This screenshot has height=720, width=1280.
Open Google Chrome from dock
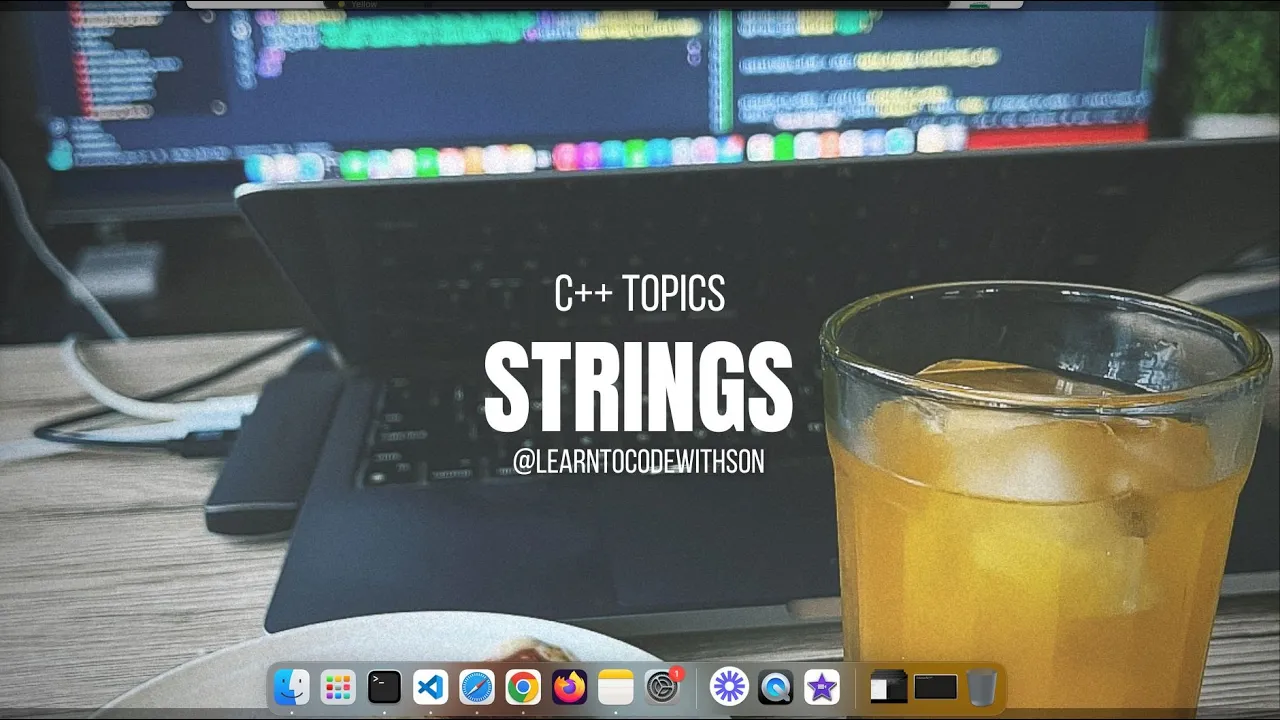pyautogui.click(x=523, y=687)
